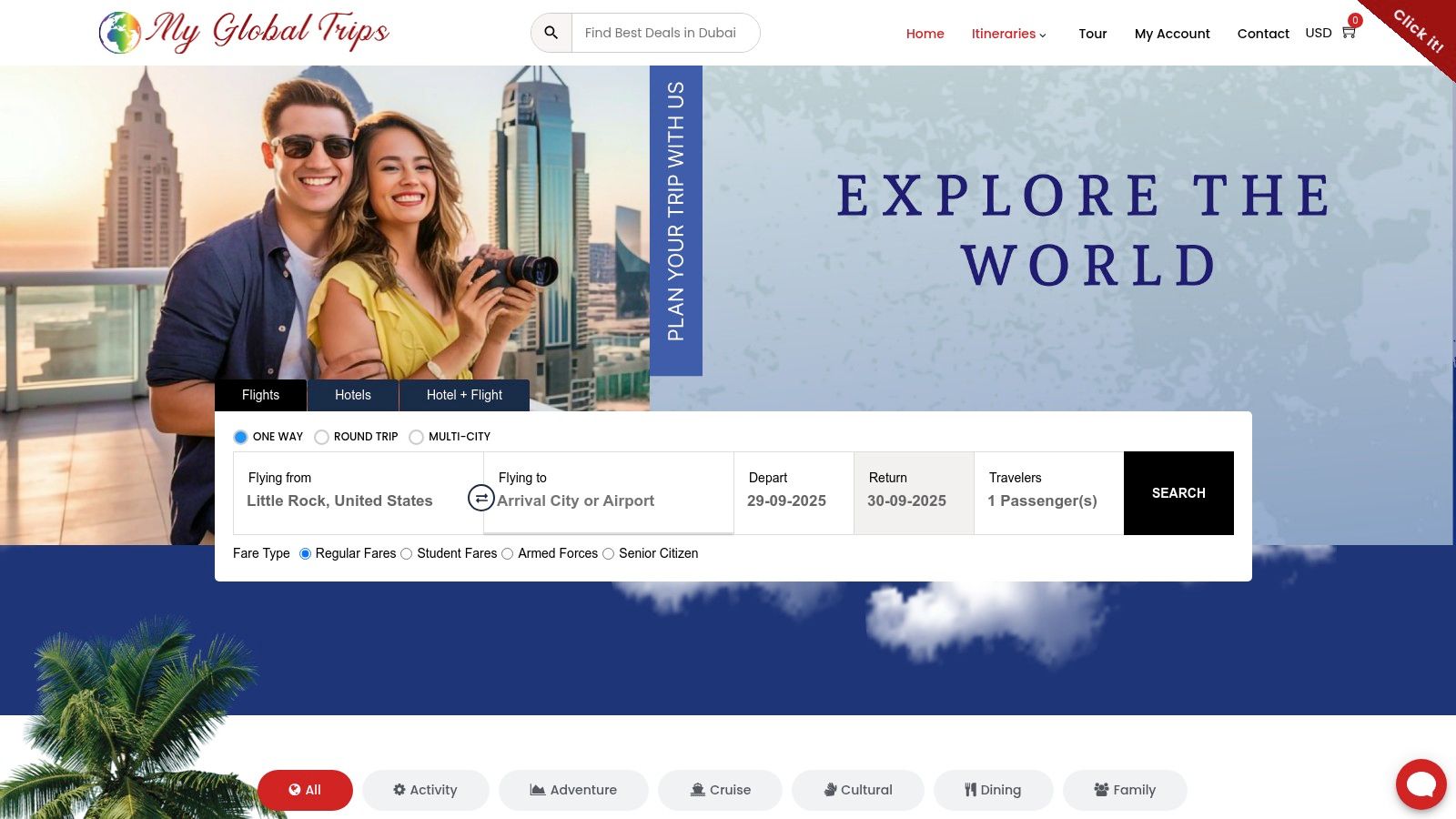Filter by Cruise category
This screenshot has height=819, width=1456.
pos(720,790)
